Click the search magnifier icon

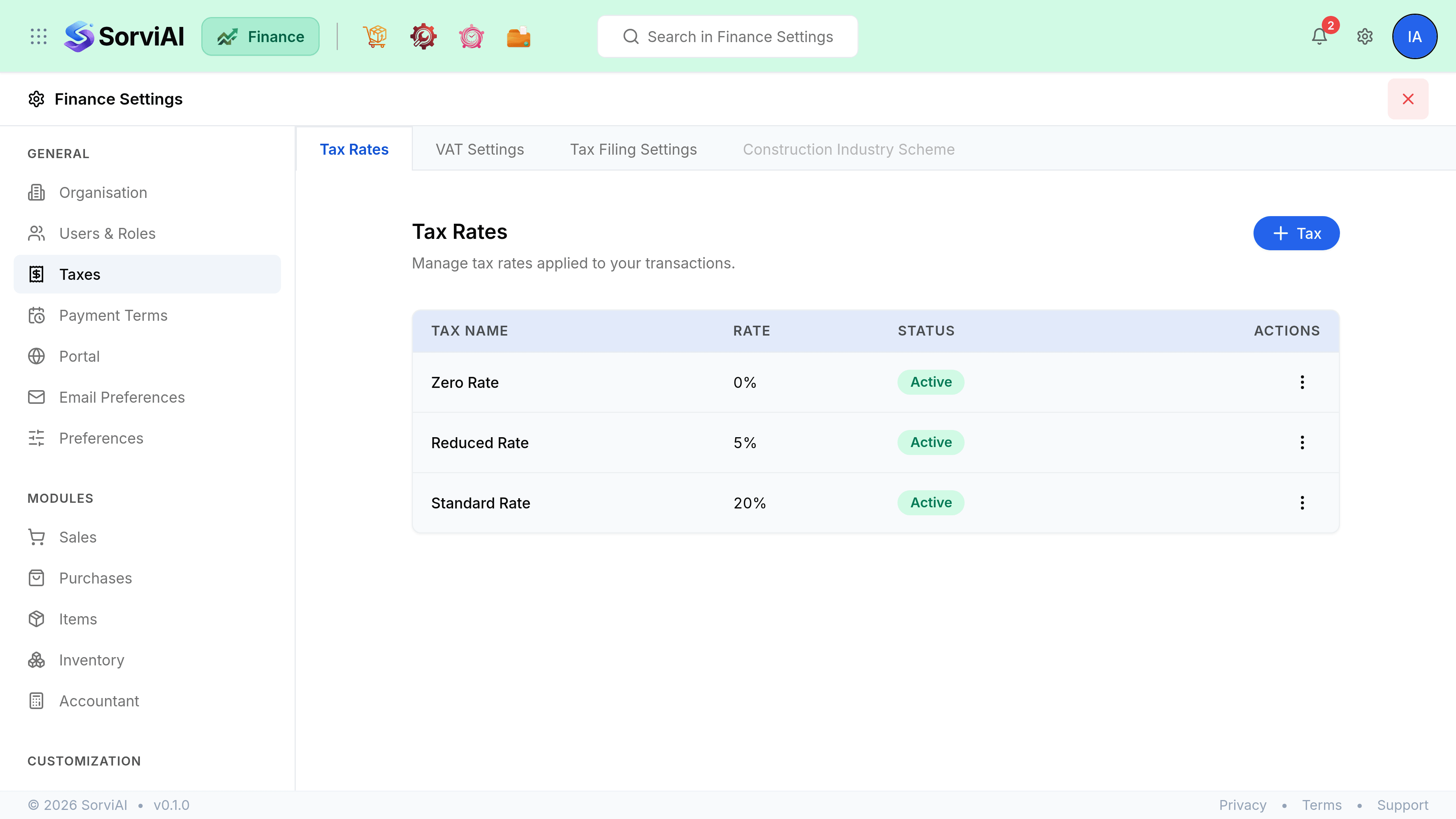click(x=631, y=37)
